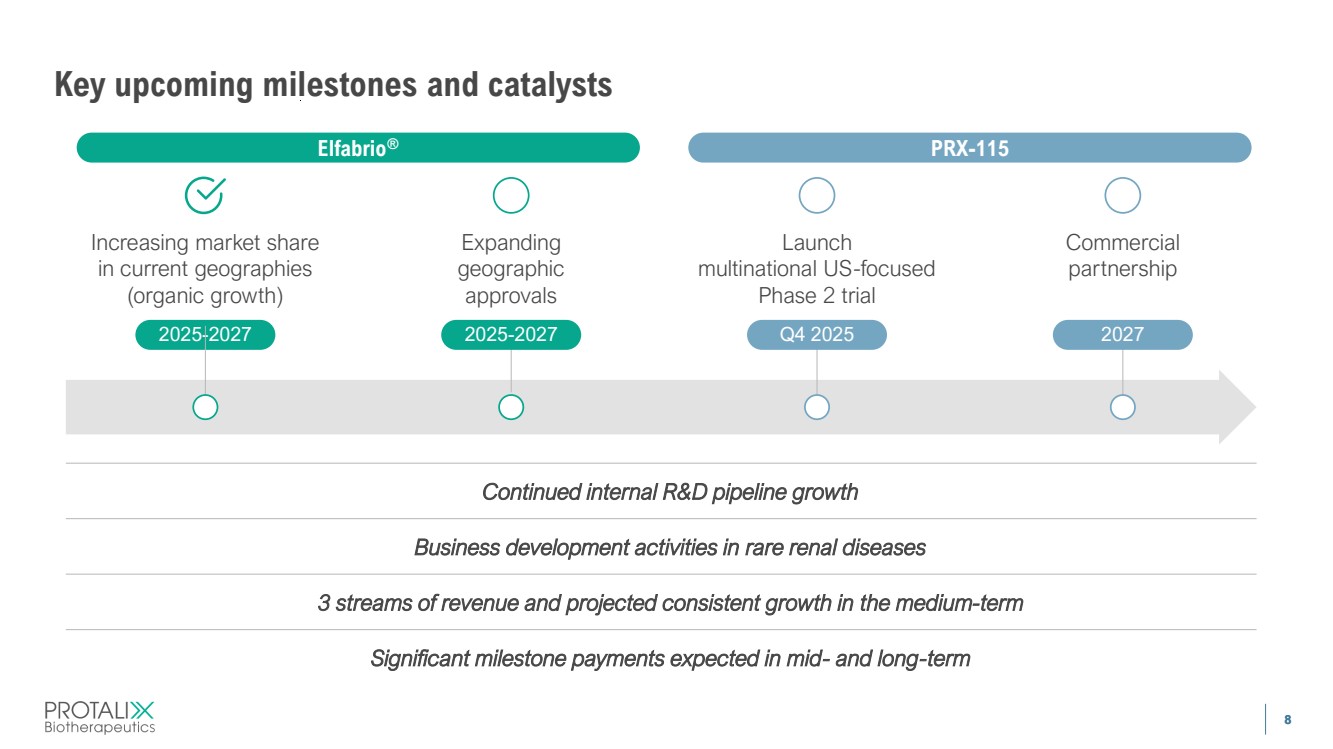
Task: Click the empty circle above Expanding geographic approvals
Action: tap(511, 196)
